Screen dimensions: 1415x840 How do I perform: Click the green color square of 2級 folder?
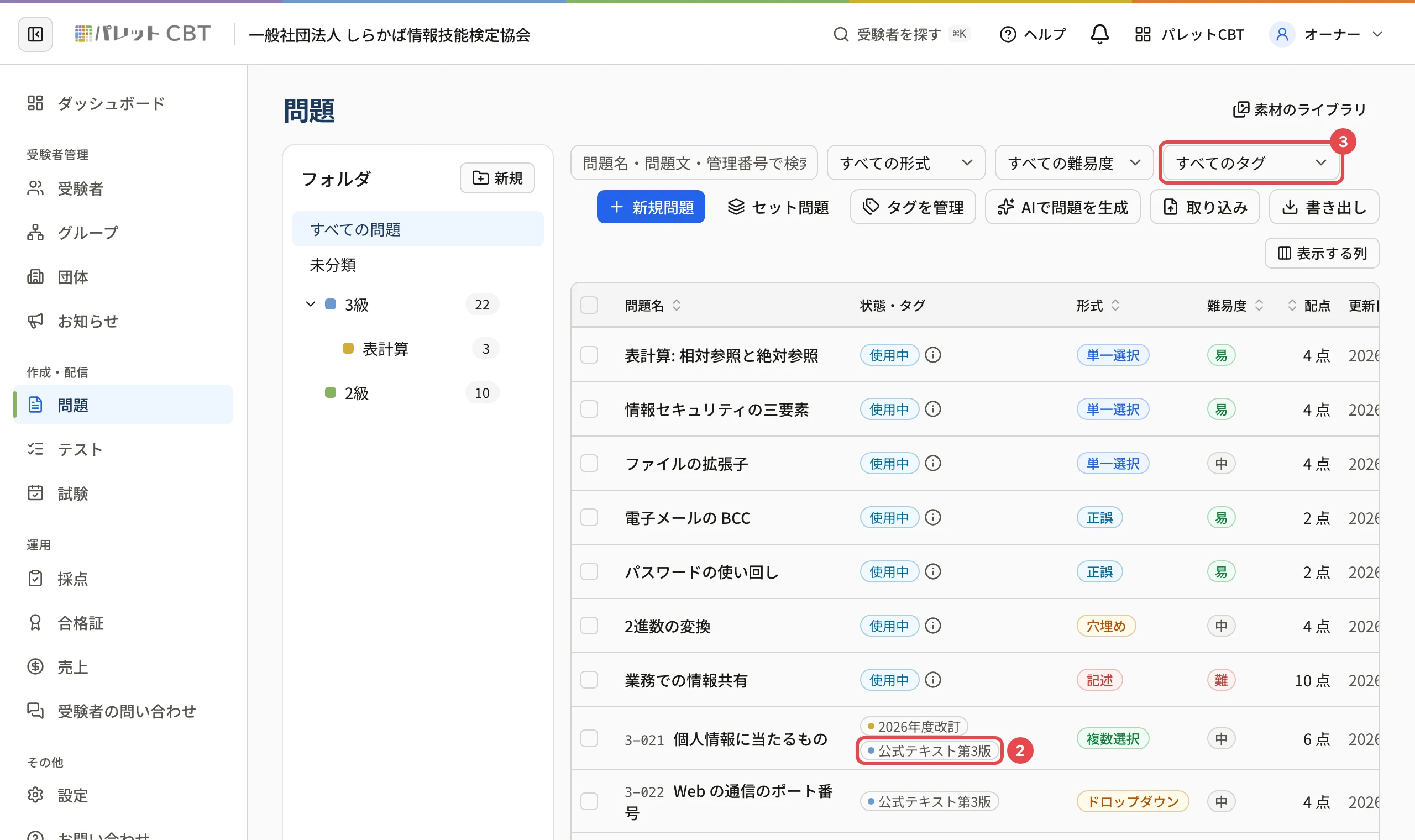point(331,392)
